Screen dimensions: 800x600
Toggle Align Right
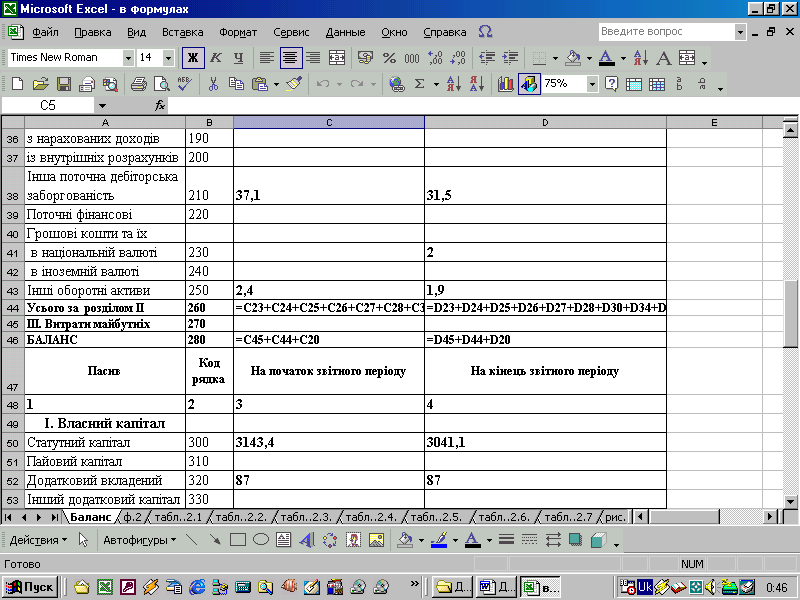(x=313, y=58)
